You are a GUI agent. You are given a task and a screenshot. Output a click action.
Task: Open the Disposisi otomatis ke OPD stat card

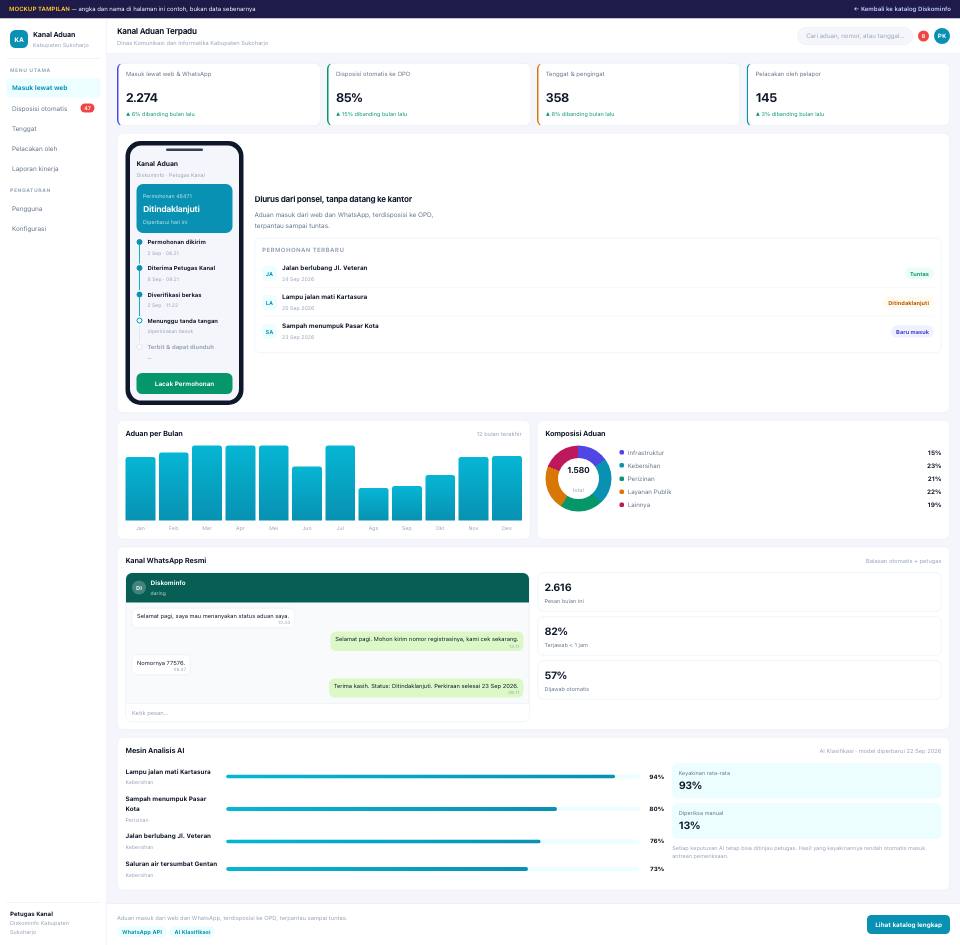point(429,94)
